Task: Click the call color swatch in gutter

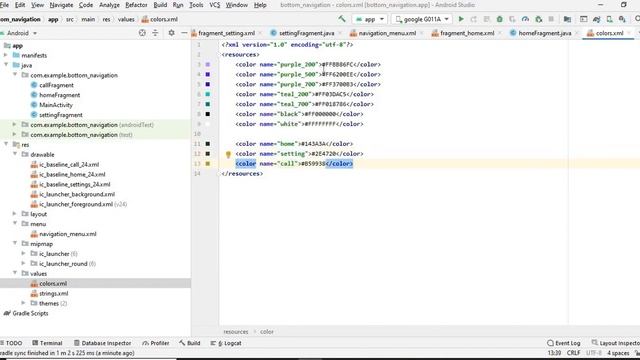Action: pyautogui.click(x=208, y=164)
